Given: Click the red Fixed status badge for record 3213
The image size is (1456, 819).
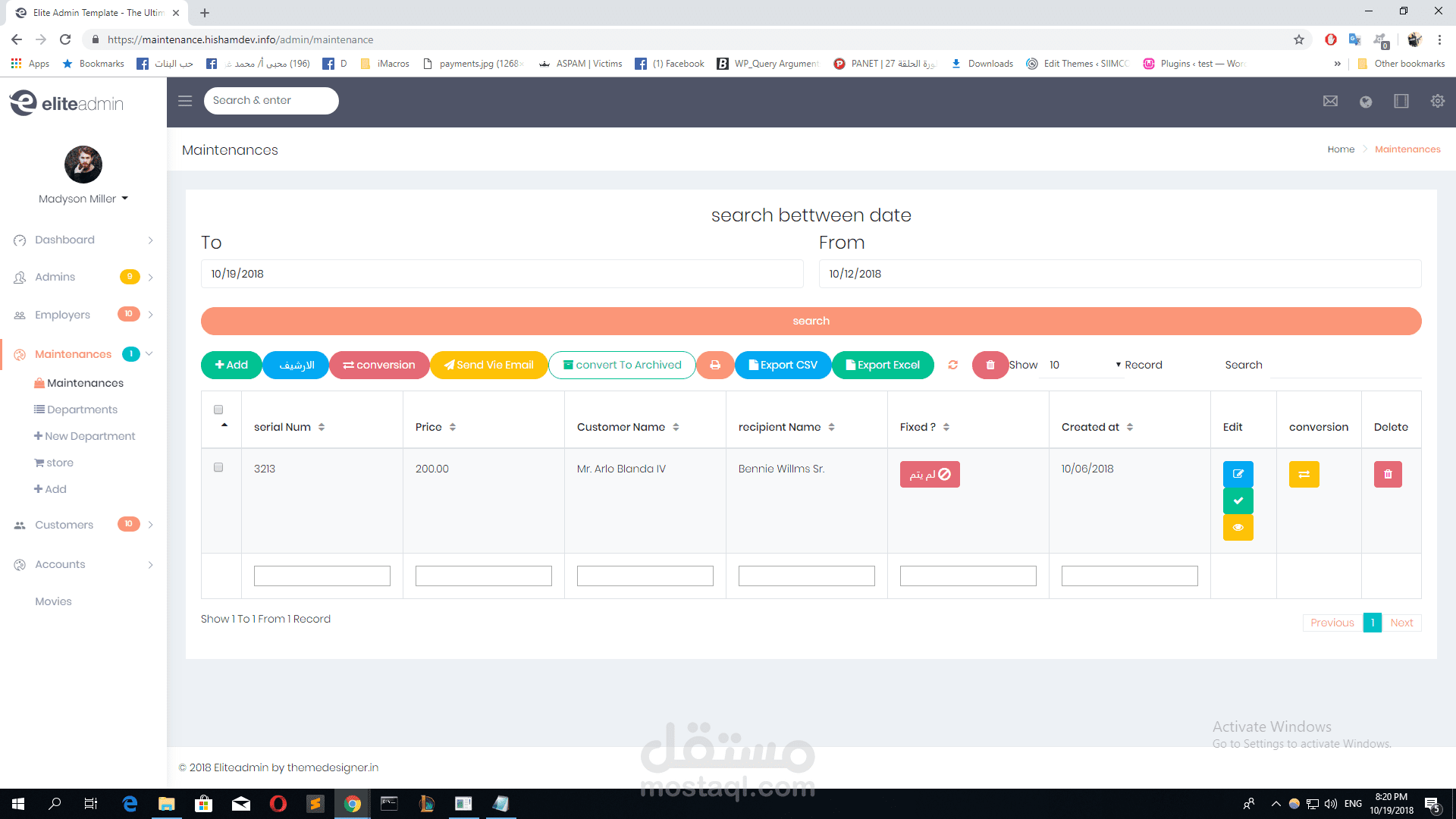Looking at the screenshot, I should click(x=930, y=474).
